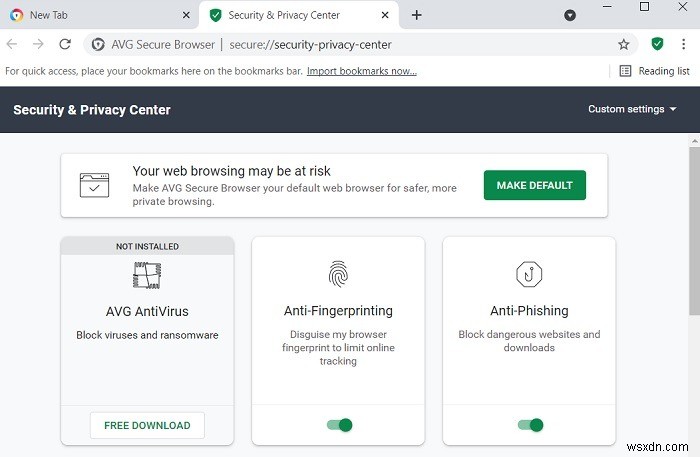Expand the Custom settings dropdown
Viewport: 700px width, 457px height.
pos(632,109)
